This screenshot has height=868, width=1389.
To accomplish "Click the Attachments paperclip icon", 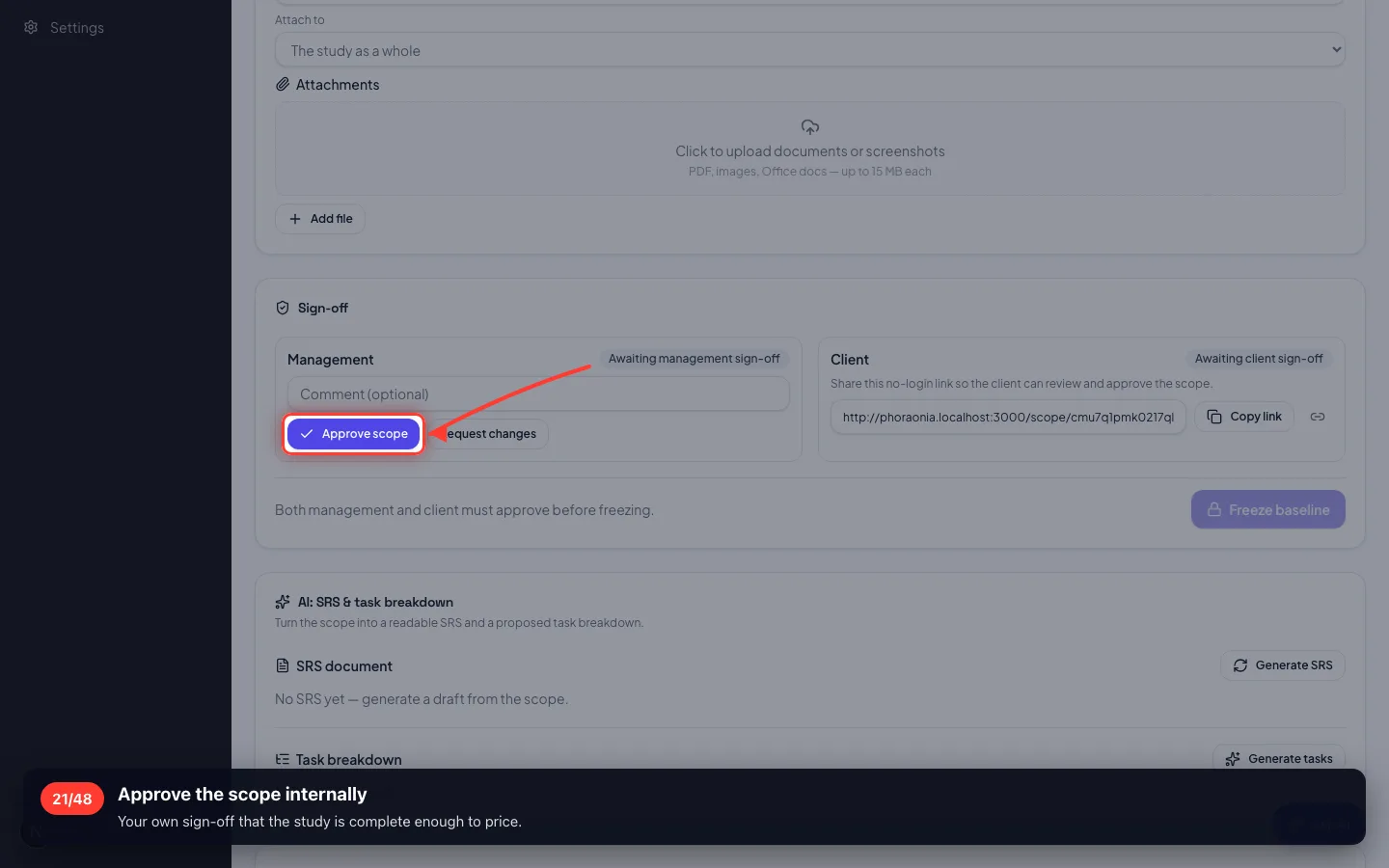I will (283, 85).
